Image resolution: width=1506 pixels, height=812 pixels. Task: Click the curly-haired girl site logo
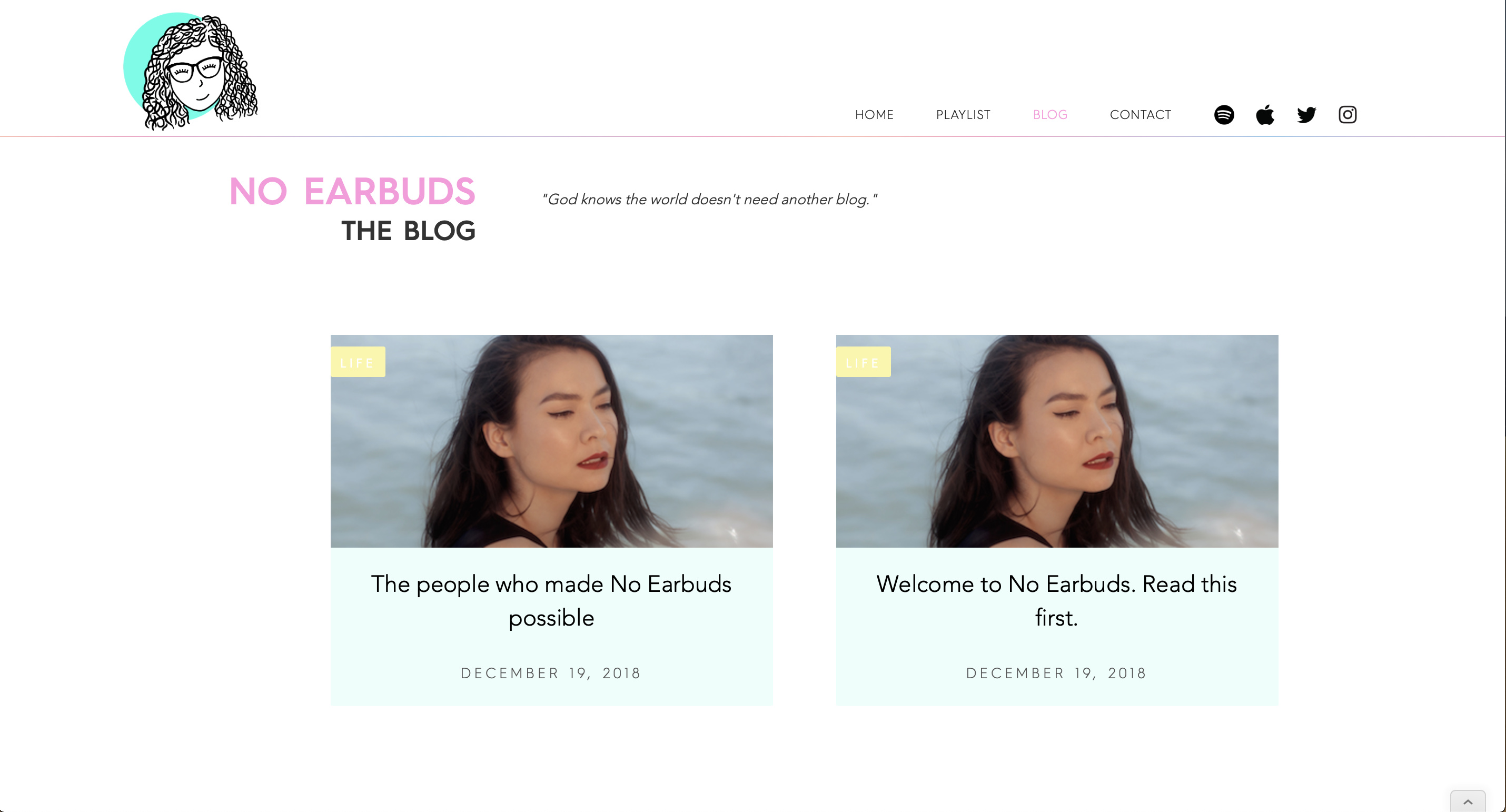191,70
